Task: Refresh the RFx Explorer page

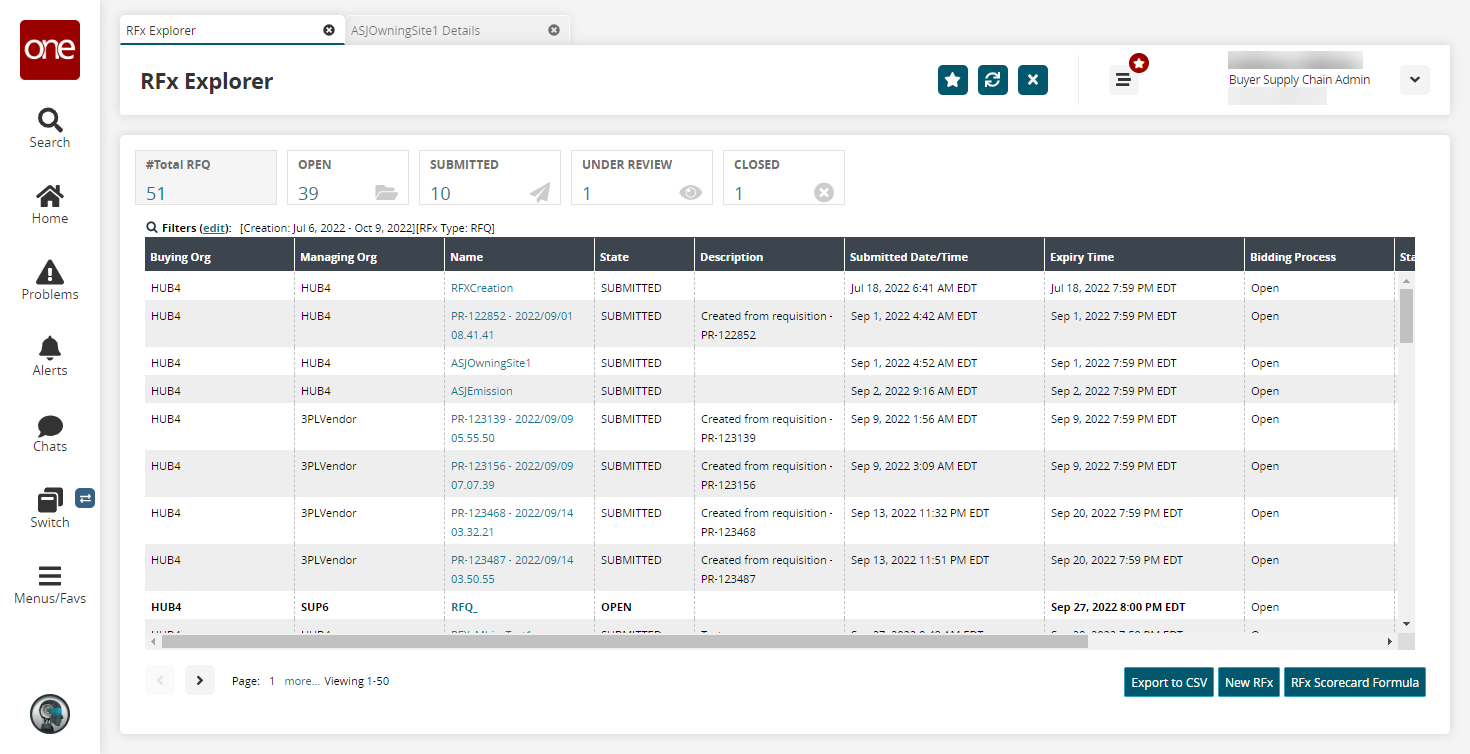Action: 992,80
